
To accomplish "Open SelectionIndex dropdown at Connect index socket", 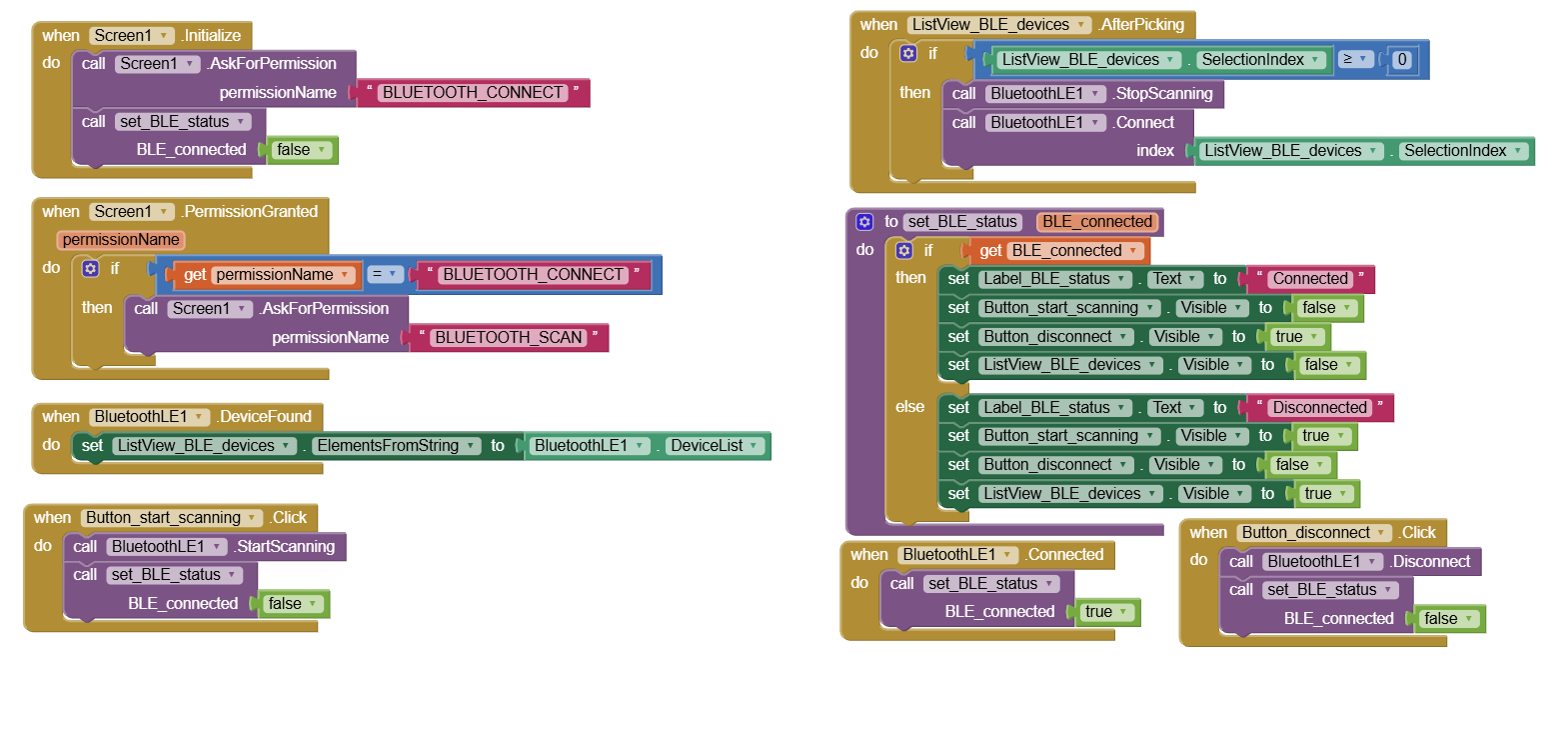I will click(1464, 151).
